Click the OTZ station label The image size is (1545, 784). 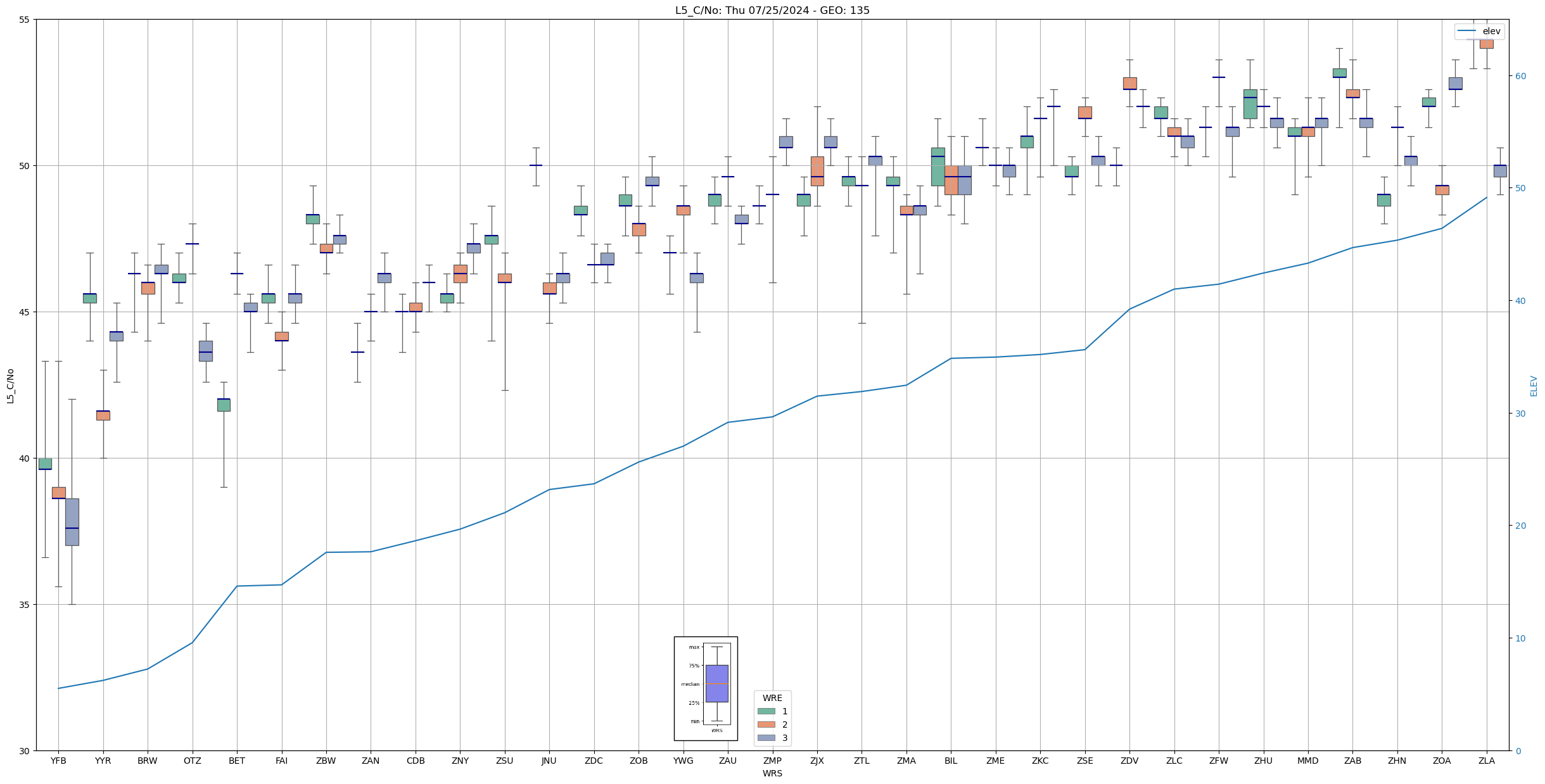click(x=193, y=761)
